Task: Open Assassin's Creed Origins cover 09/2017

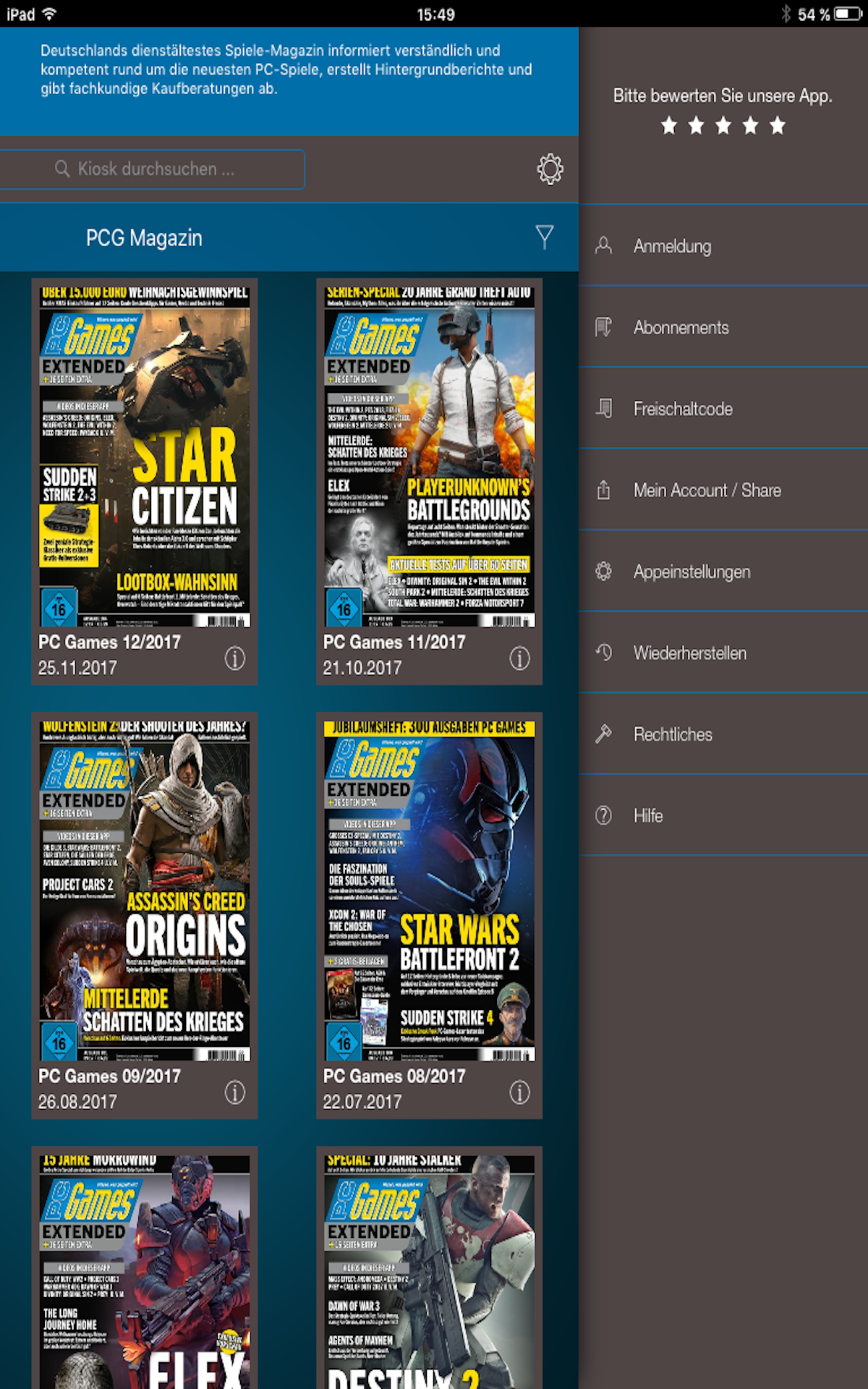Action: coord(145,891)
